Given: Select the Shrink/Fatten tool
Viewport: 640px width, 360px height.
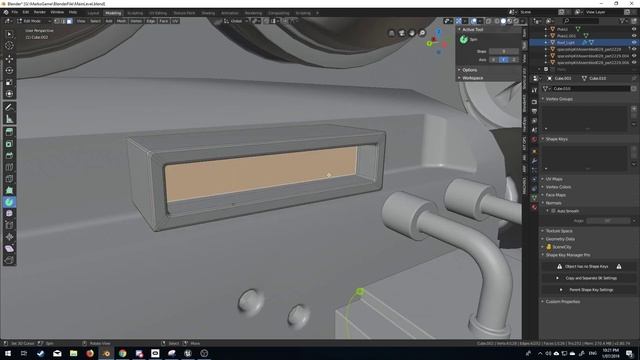Looking at the screenshot, I should pos(9,237).
